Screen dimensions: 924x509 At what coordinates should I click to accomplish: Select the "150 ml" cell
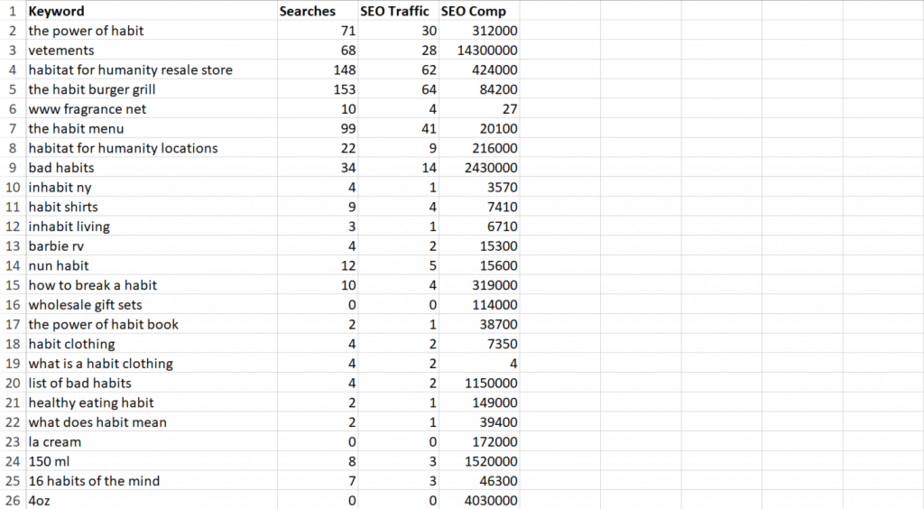click(x=152, y=461)
